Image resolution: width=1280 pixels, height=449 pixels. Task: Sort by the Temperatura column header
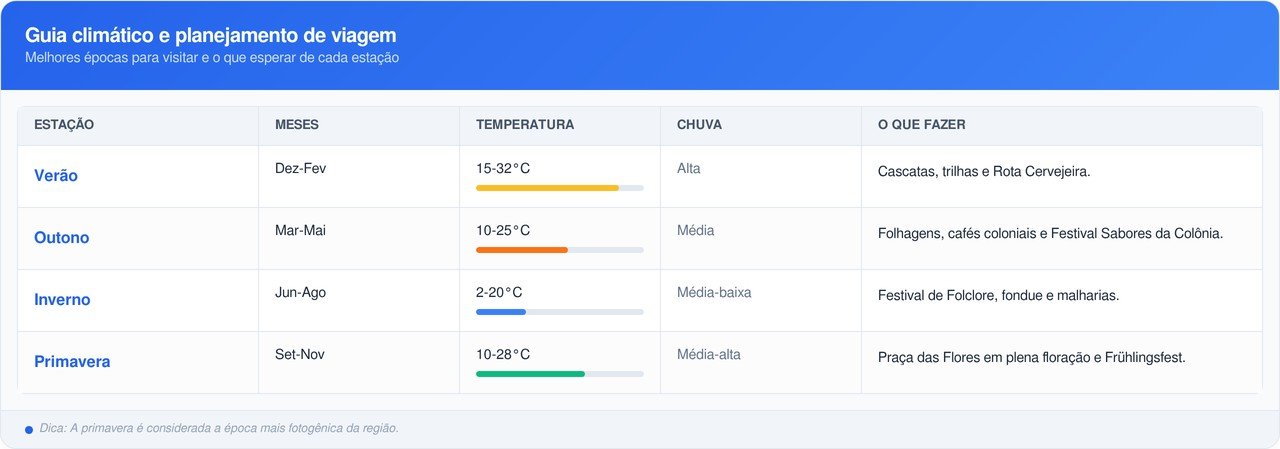click(525, 125)
